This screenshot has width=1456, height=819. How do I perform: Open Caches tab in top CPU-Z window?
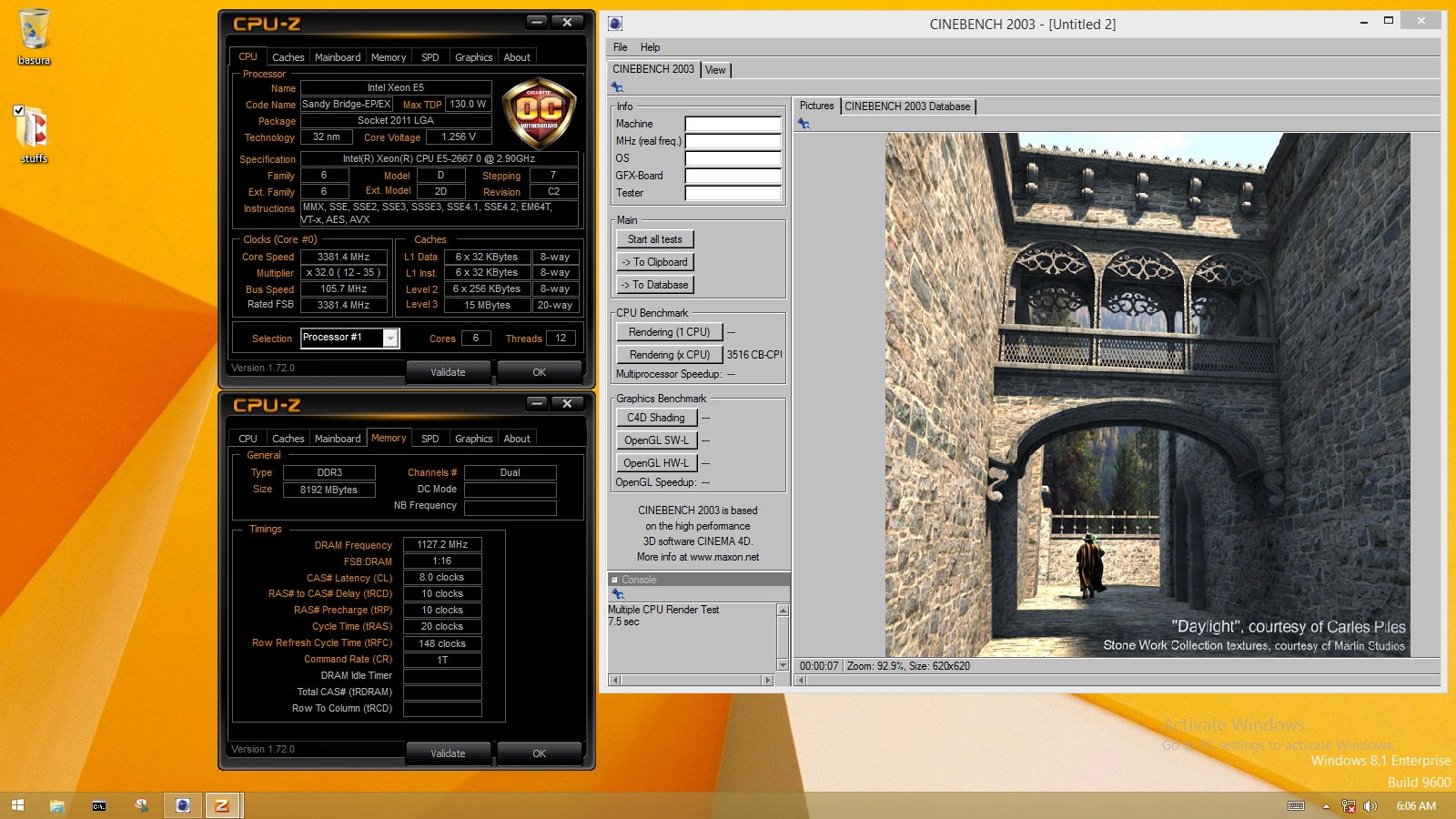tap(288, 57)
